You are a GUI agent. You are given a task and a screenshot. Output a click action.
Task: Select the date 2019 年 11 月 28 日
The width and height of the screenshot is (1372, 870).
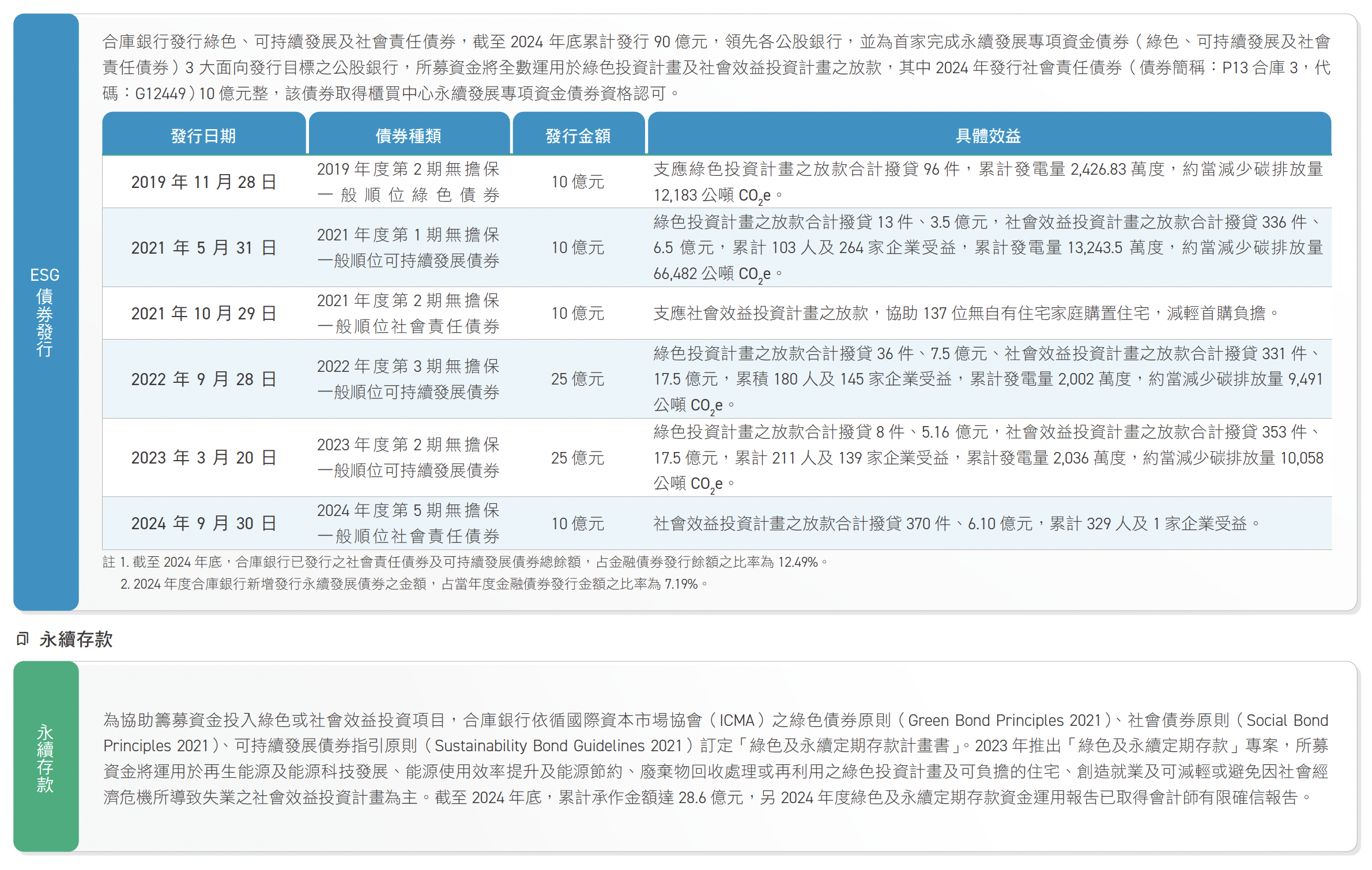coord(203,182)
